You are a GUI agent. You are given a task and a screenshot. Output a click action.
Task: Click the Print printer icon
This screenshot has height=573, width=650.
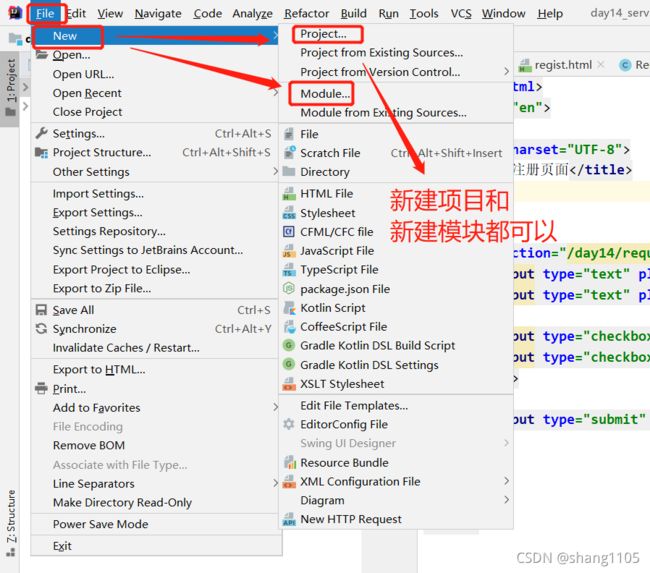tap(41, 388)
